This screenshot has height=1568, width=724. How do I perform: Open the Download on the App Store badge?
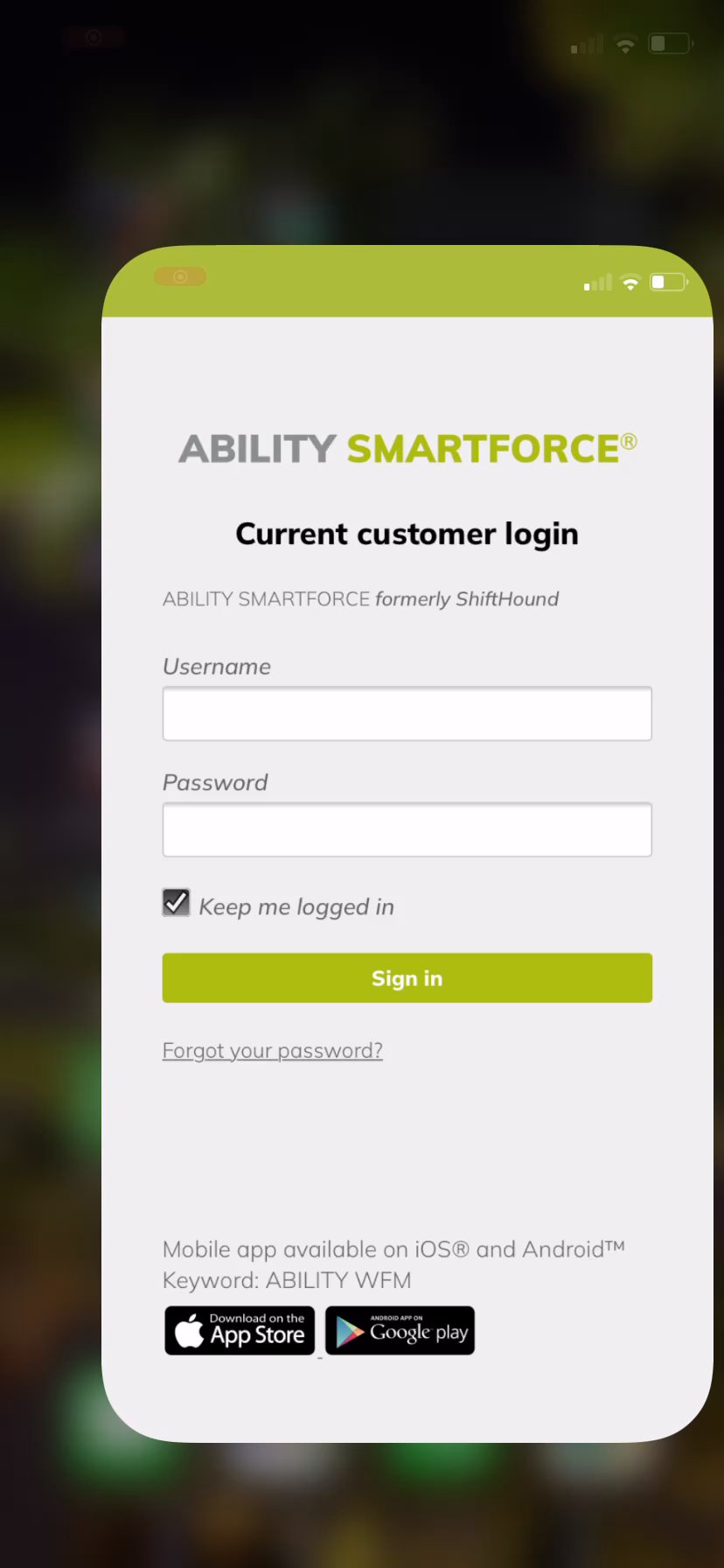[x=240, y=1331]
